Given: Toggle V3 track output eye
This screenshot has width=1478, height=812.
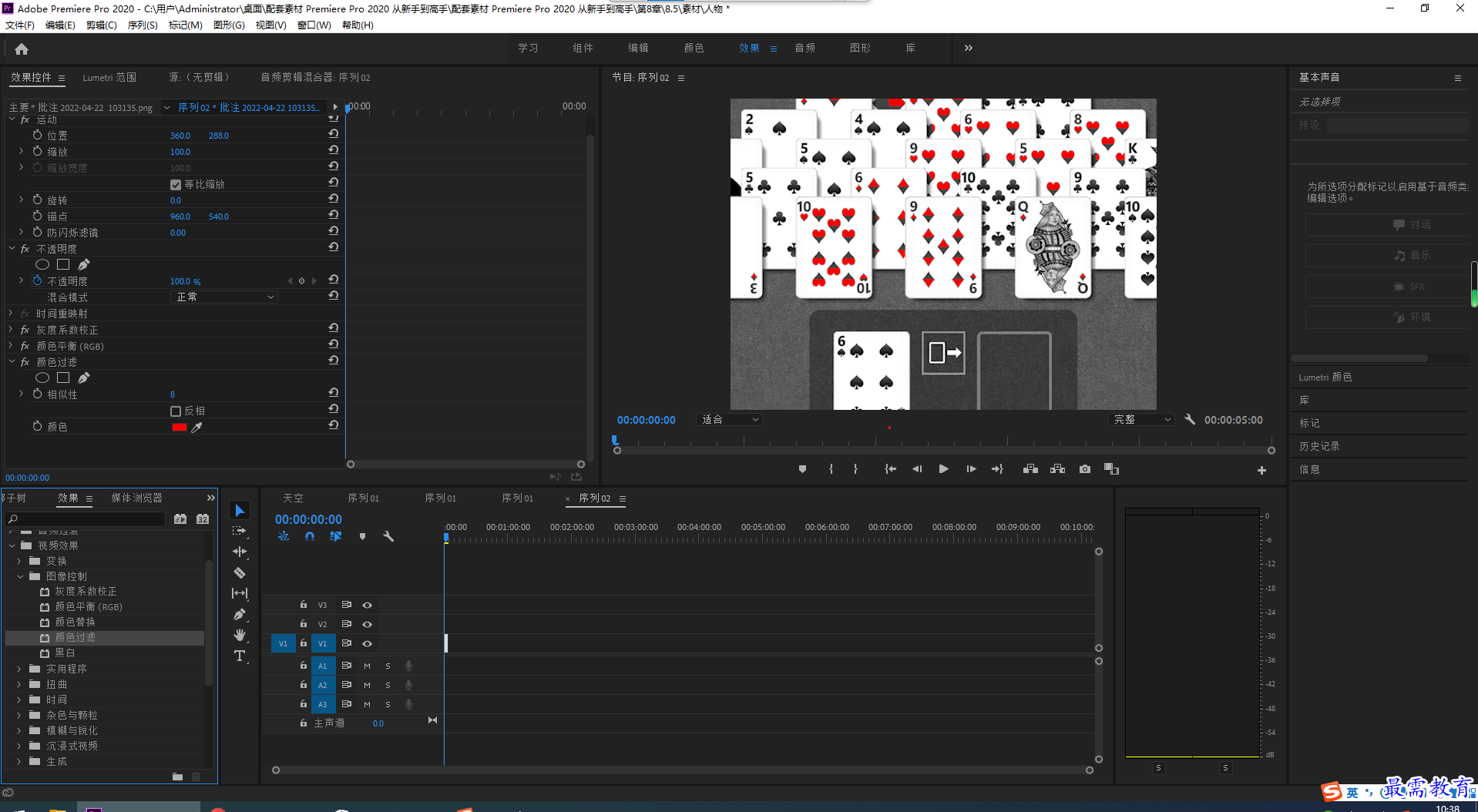Looking at the screenshot, I should (x=368, y=605).
